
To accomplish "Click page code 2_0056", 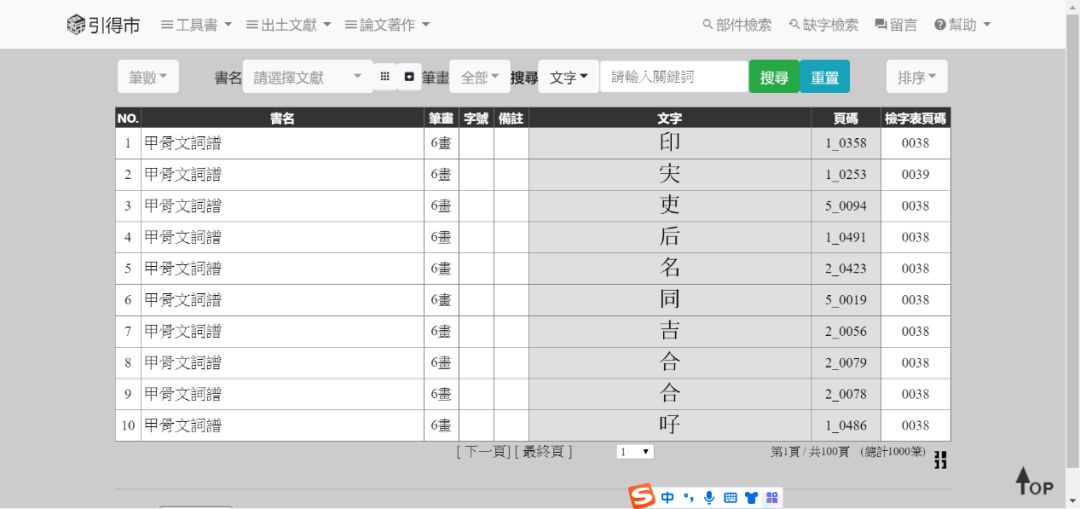I will (x=846, y=332).
